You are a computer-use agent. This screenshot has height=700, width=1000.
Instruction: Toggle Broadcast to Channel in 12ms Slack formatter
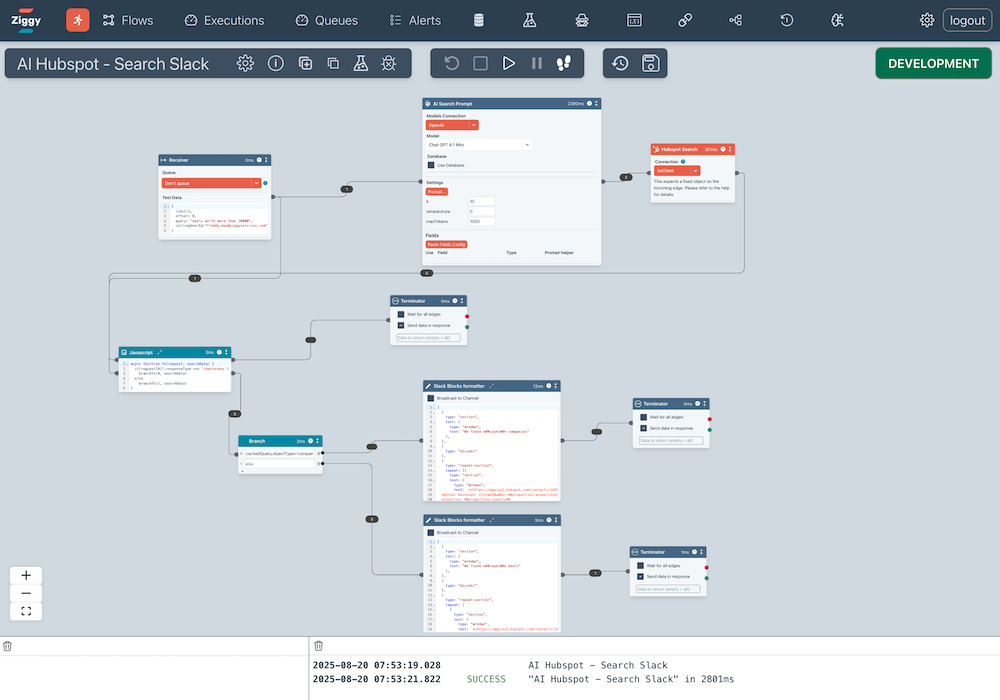[x=430, y=398]
